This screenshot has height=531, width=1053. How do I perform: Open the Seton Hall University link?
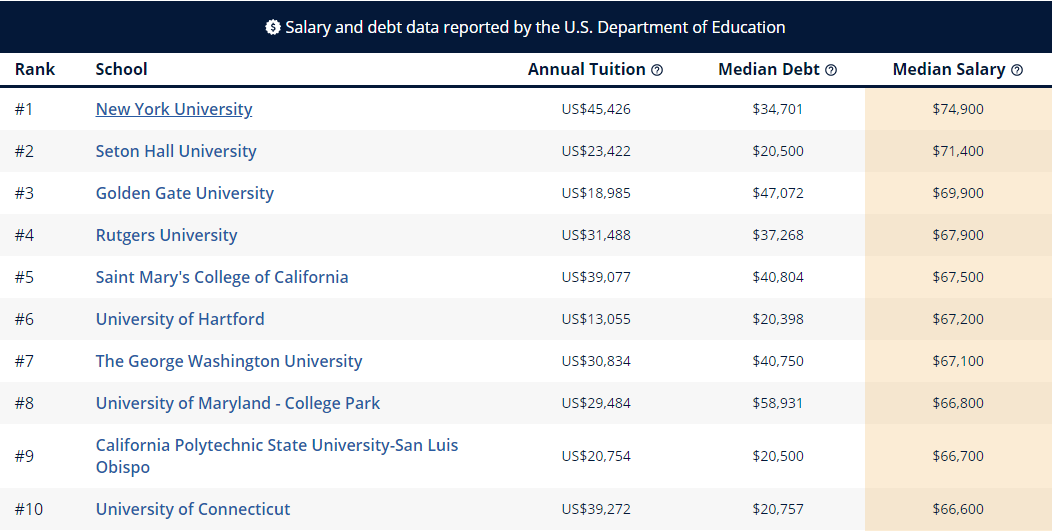tap(176, 151)
